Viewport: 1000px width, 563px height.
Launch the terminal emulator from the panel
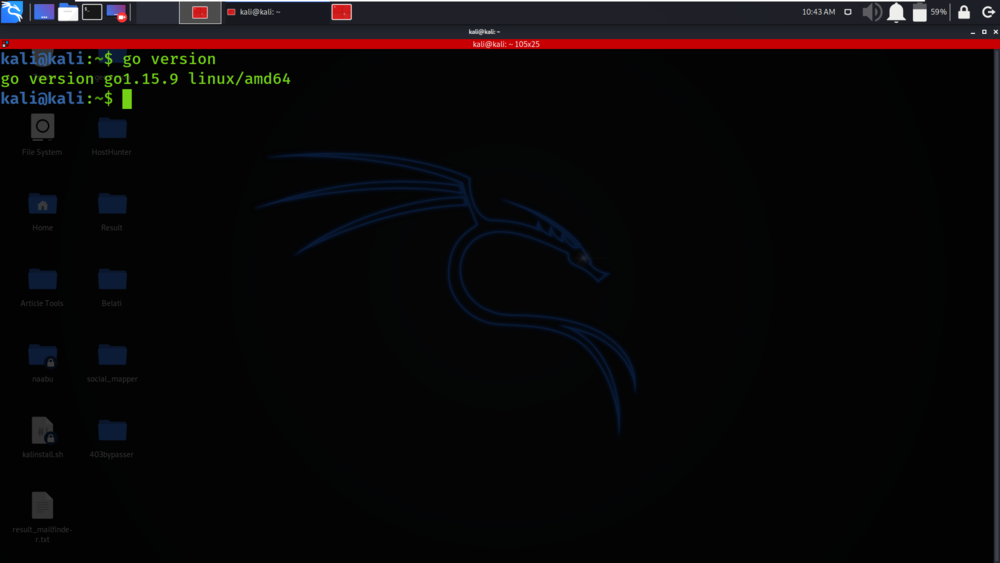click(x=92, y=12)
